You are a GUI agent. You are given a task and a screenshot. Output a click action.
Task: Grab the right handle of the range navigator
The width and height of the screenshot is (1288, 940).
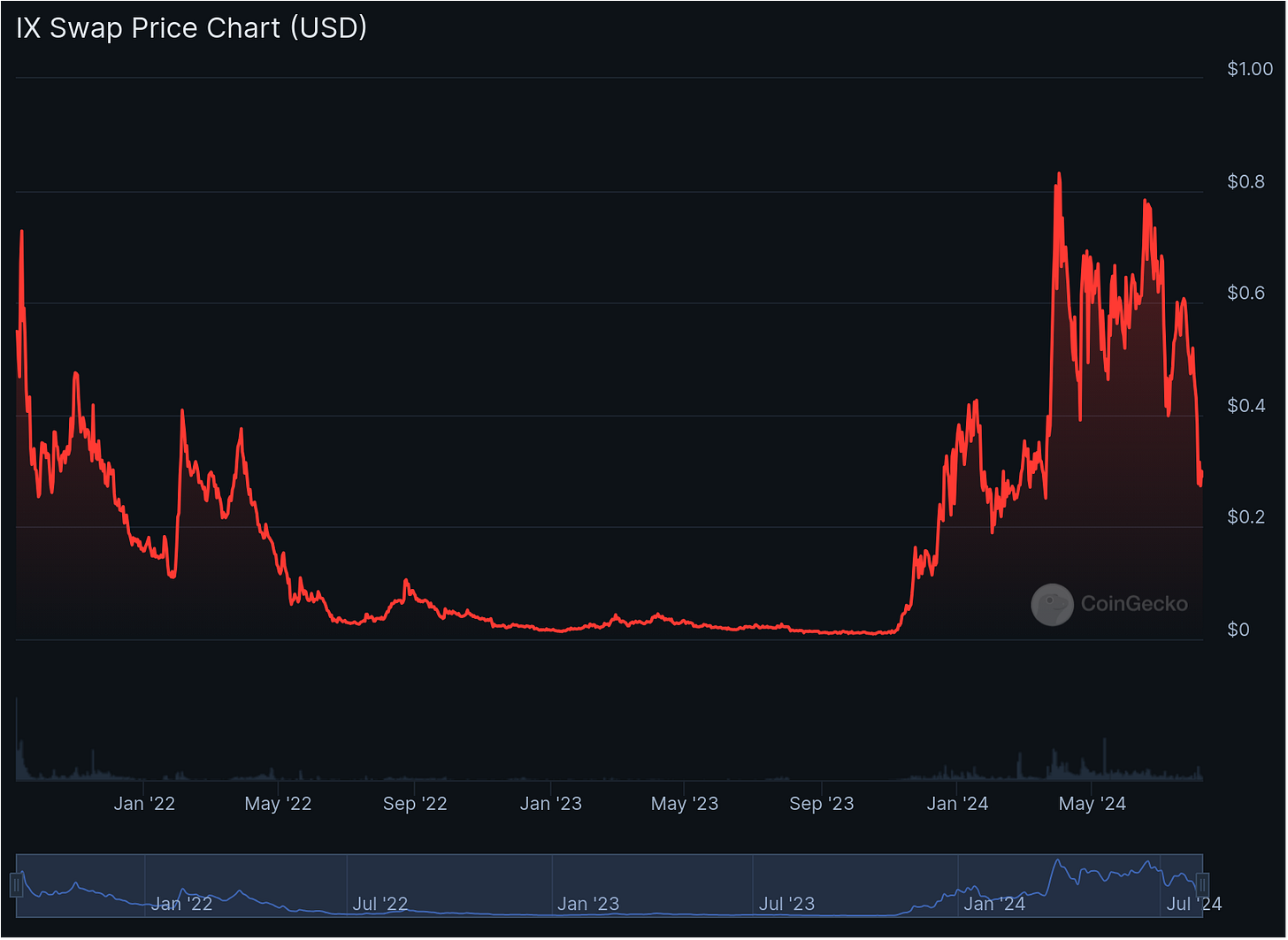coord(1202,884)
